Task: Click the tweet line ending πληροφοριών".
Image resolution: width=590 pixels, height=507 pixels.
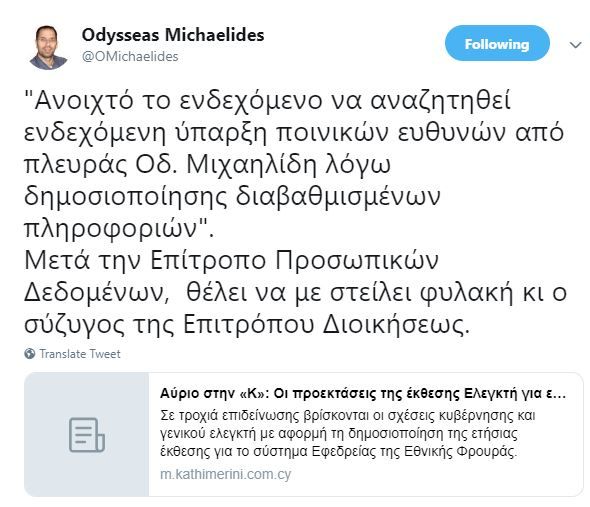Action: [x=119, y=228]
